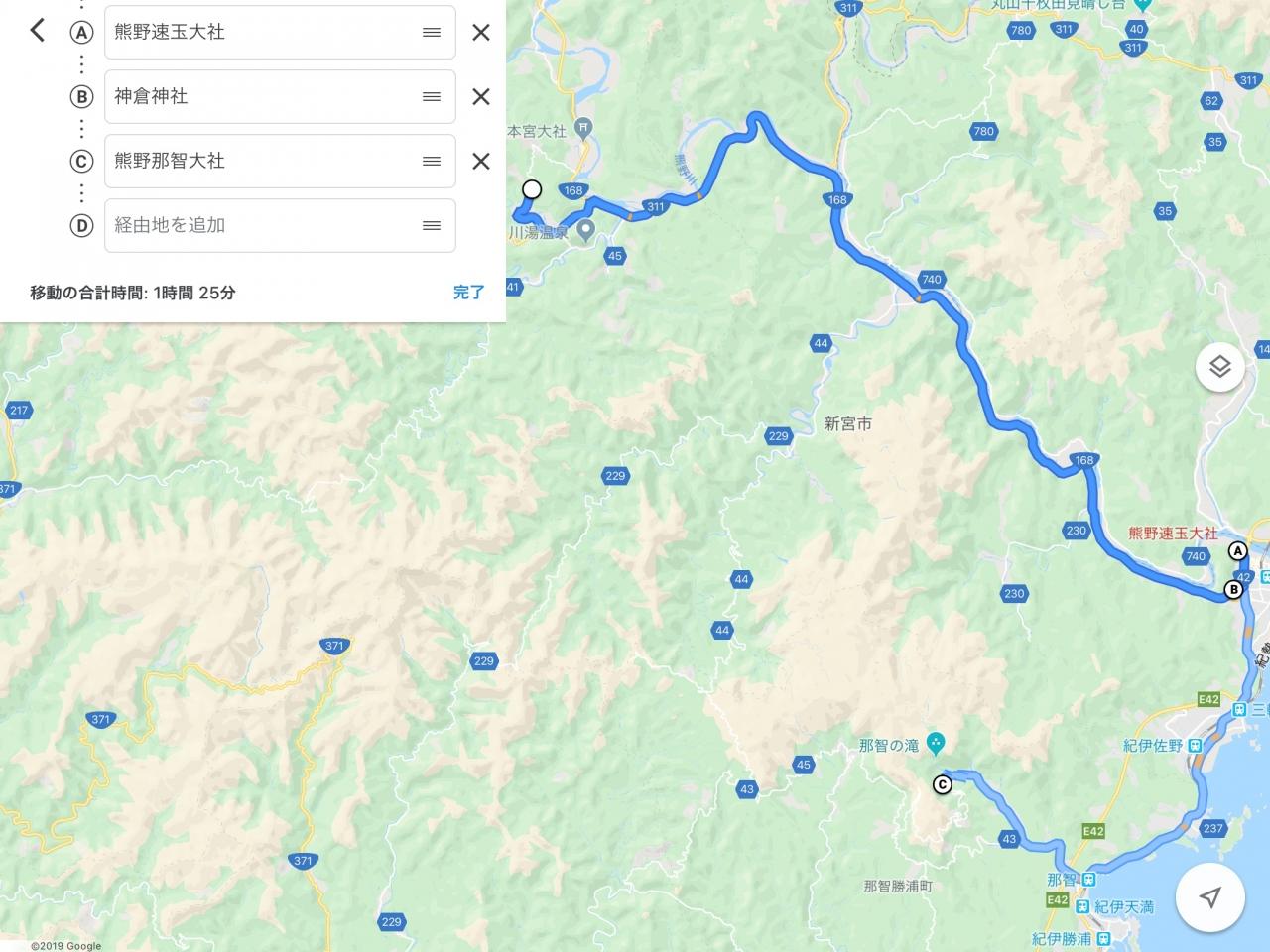Center map on current location arrow
The height and width of the screenshot is (952, 1270).
click(1209, 898)
